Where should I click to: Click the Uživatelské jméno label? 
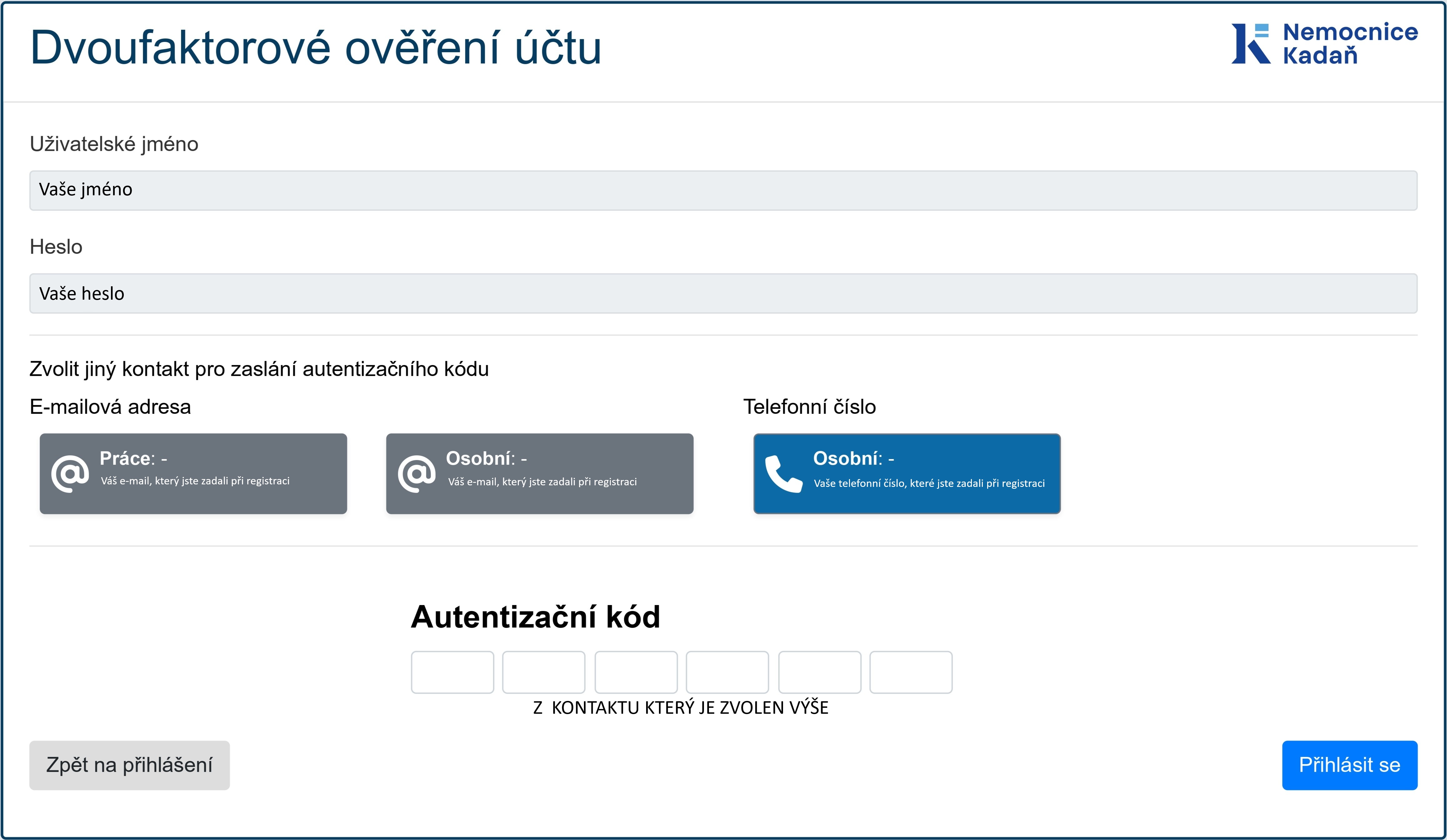point(114,144)
